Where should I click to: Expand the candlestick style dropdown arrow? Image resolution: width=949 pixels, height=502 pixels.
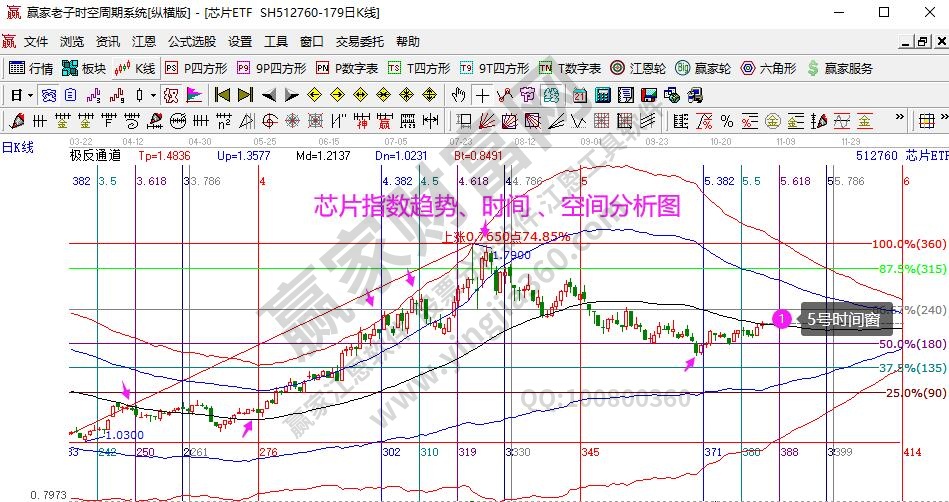153,95
